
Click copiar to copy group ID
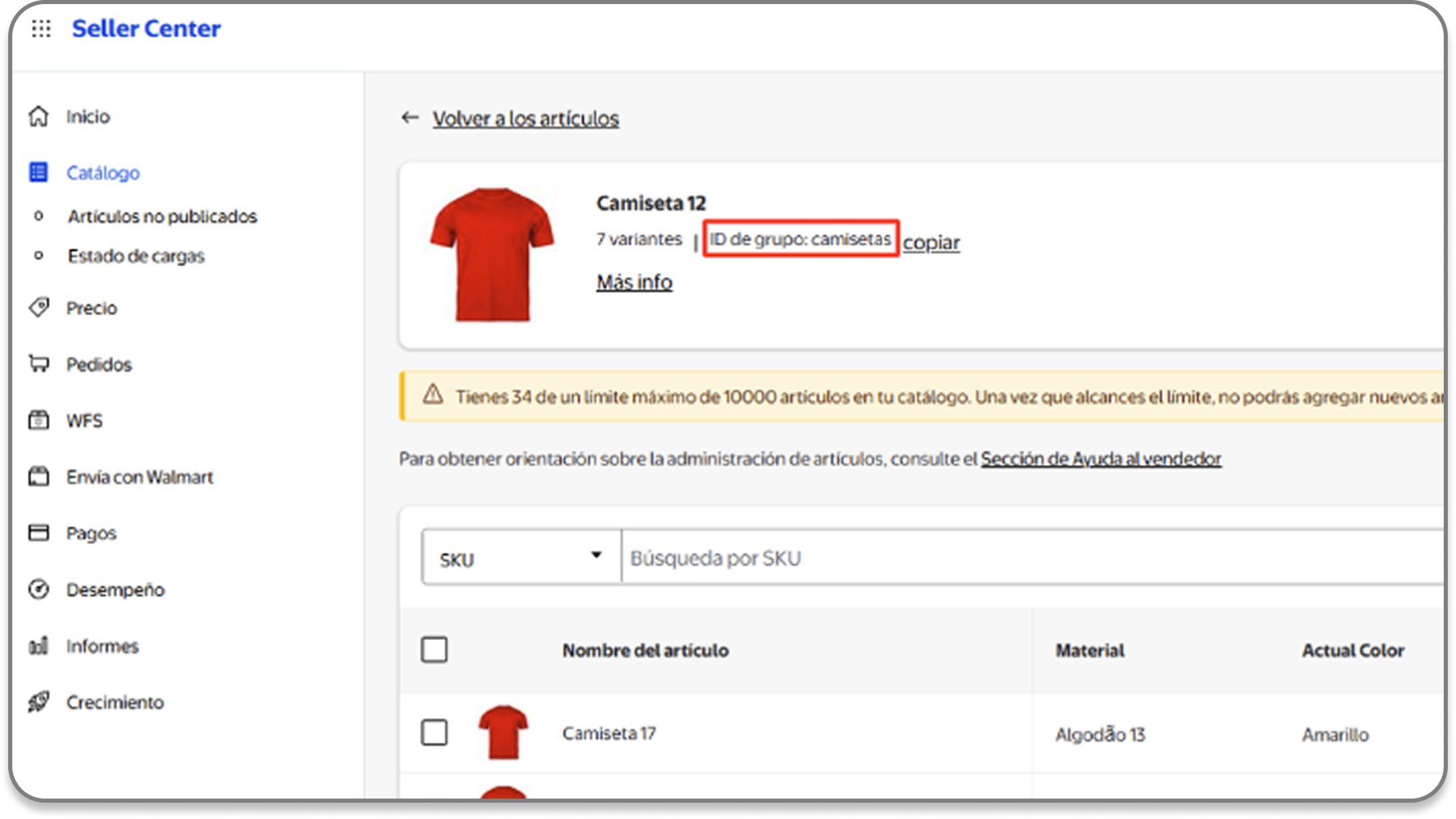click(x=931, y=243)
